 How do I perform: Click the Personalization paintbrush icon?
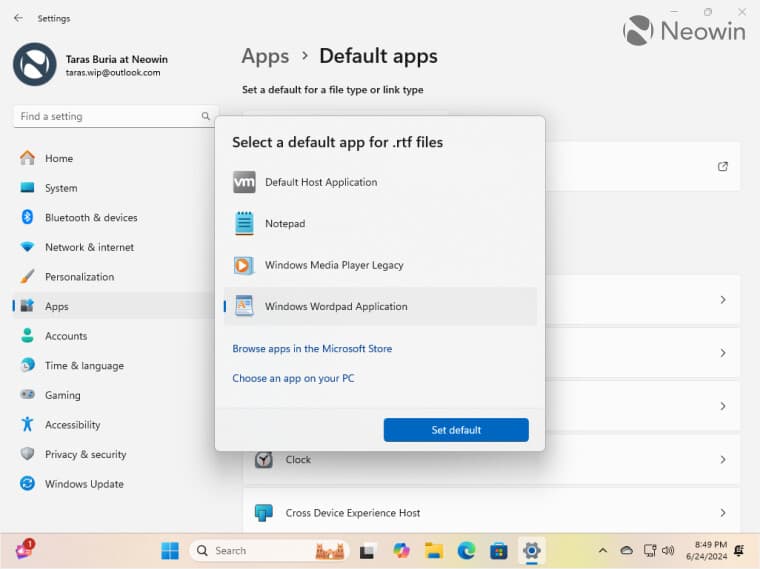point(28,276)
